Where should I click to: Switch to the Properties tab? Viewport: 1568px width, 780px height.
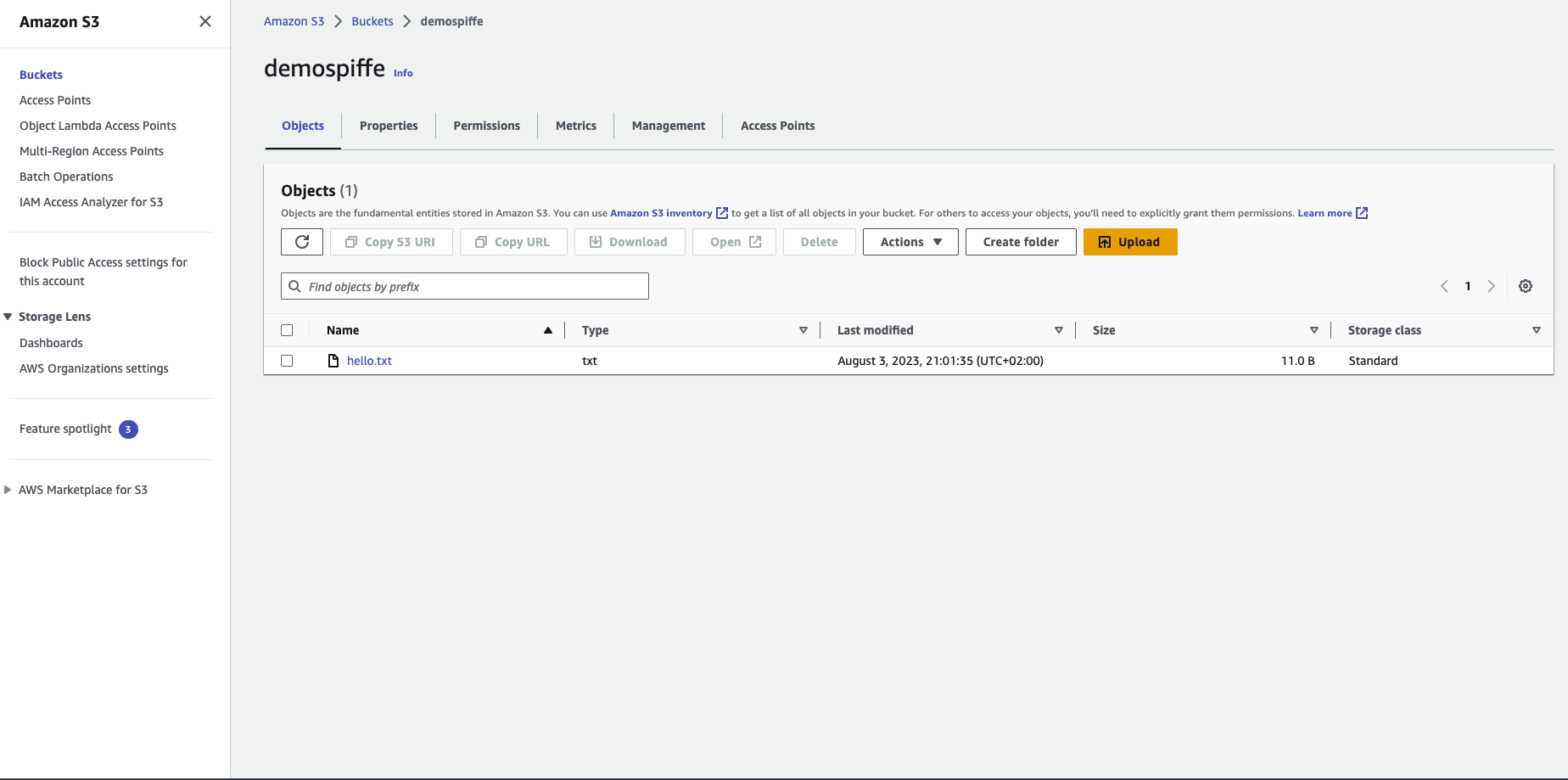pyautogui.click(x=389, y=126)
